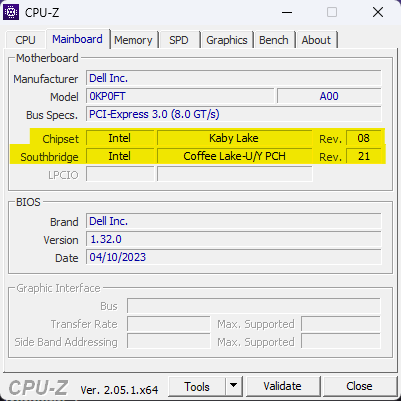Minimize the CPU-Z window
This screenshot has width=401, height=401.
287,13
